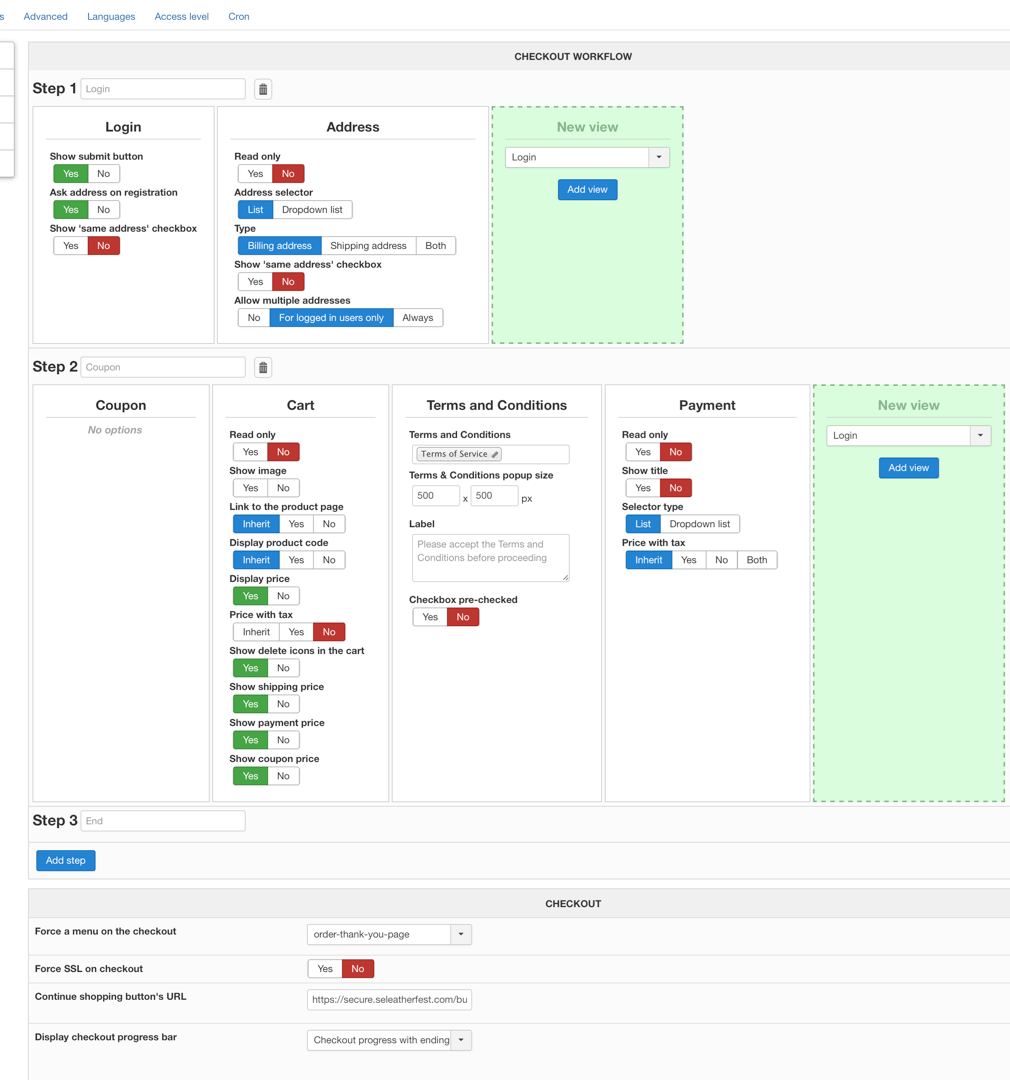Open the Access level tab
This screenshot has height=1080, width=1010.
181,17
